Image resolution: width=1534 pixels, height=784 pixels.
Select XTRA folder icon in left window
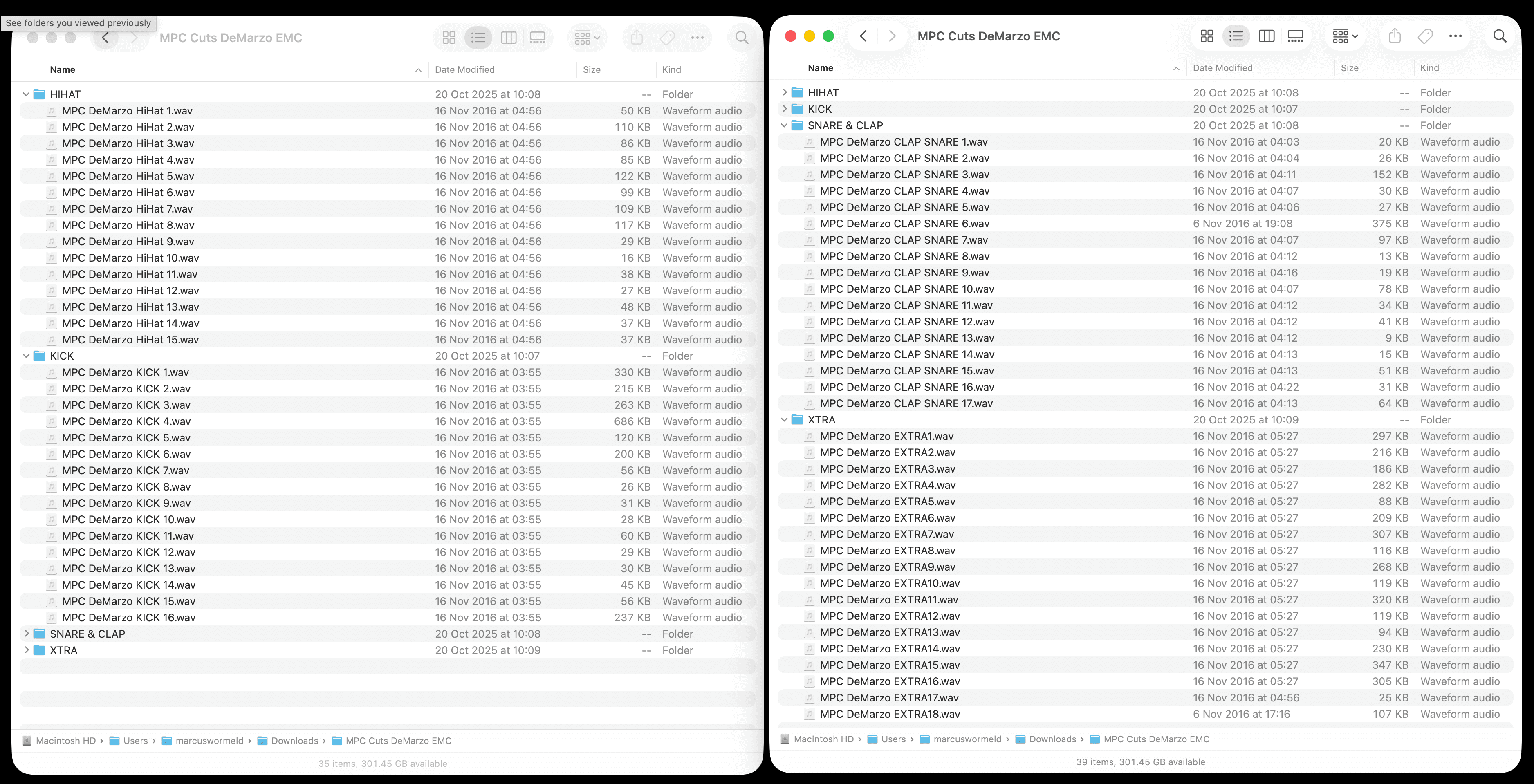click(x=39, y=650)
